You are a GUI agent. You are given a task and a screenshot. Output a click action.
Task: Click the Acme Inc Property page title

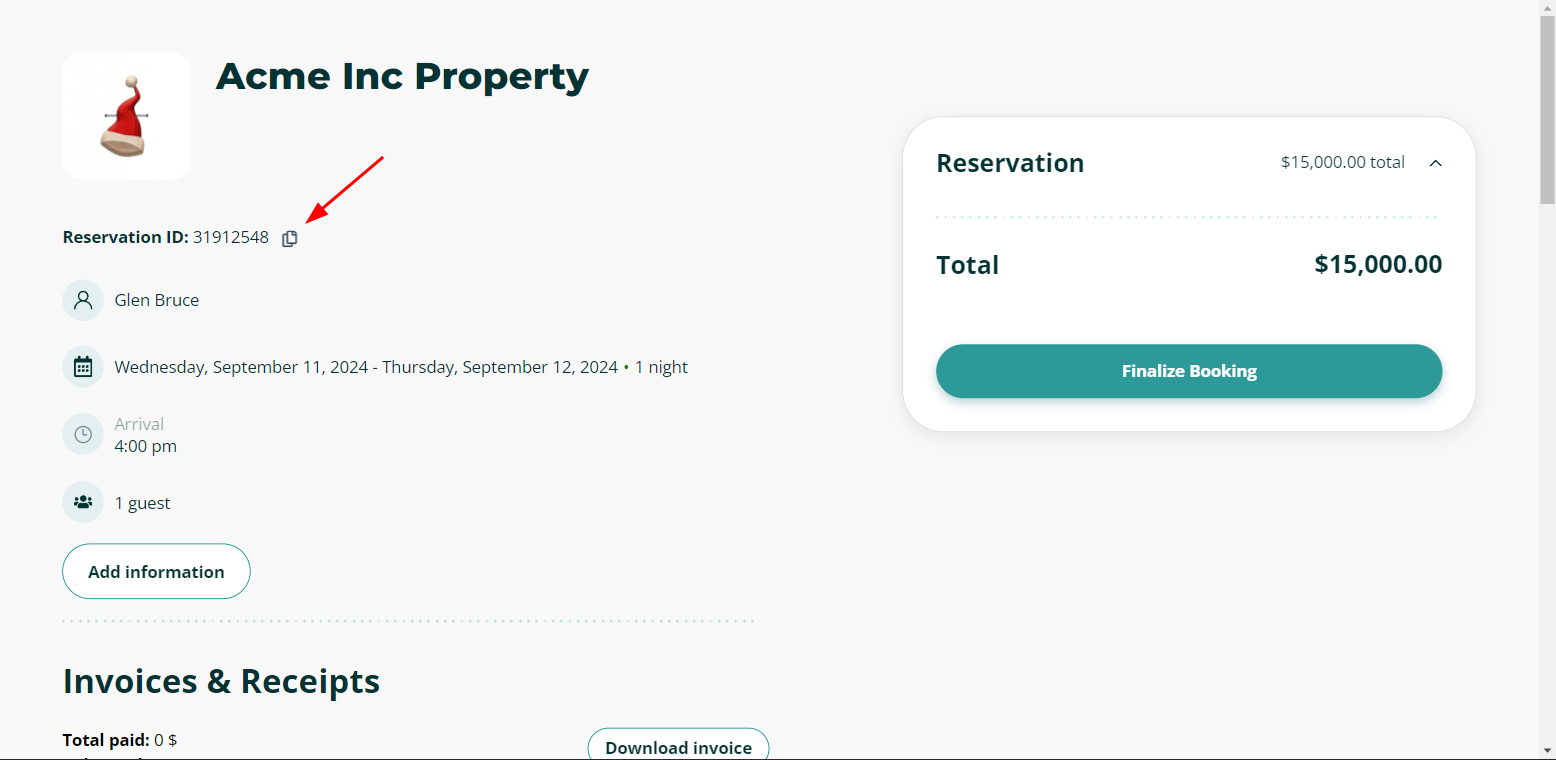pos(402,75)
